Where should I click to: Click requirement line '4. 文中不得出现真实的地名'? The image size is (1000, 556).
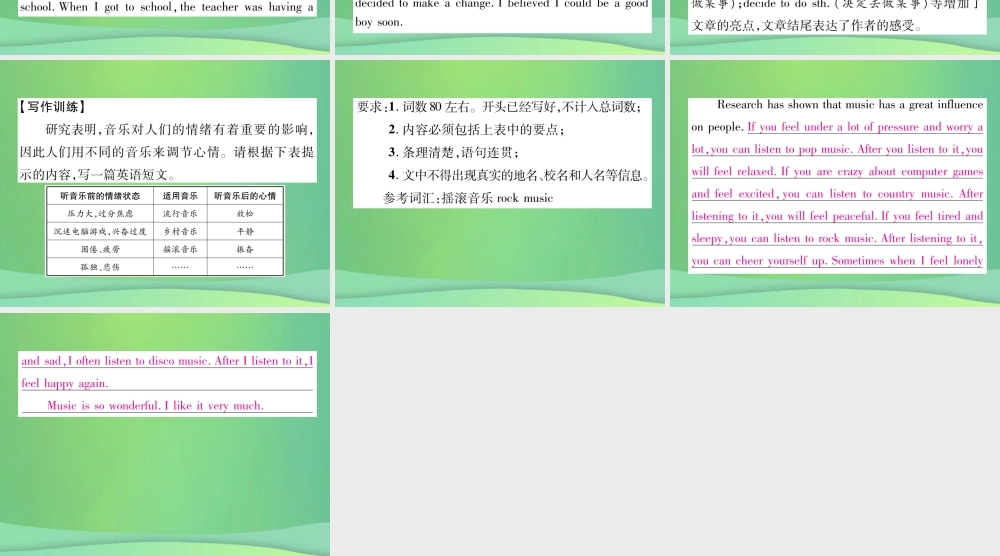pyautogui.click(x=518, y=175)
